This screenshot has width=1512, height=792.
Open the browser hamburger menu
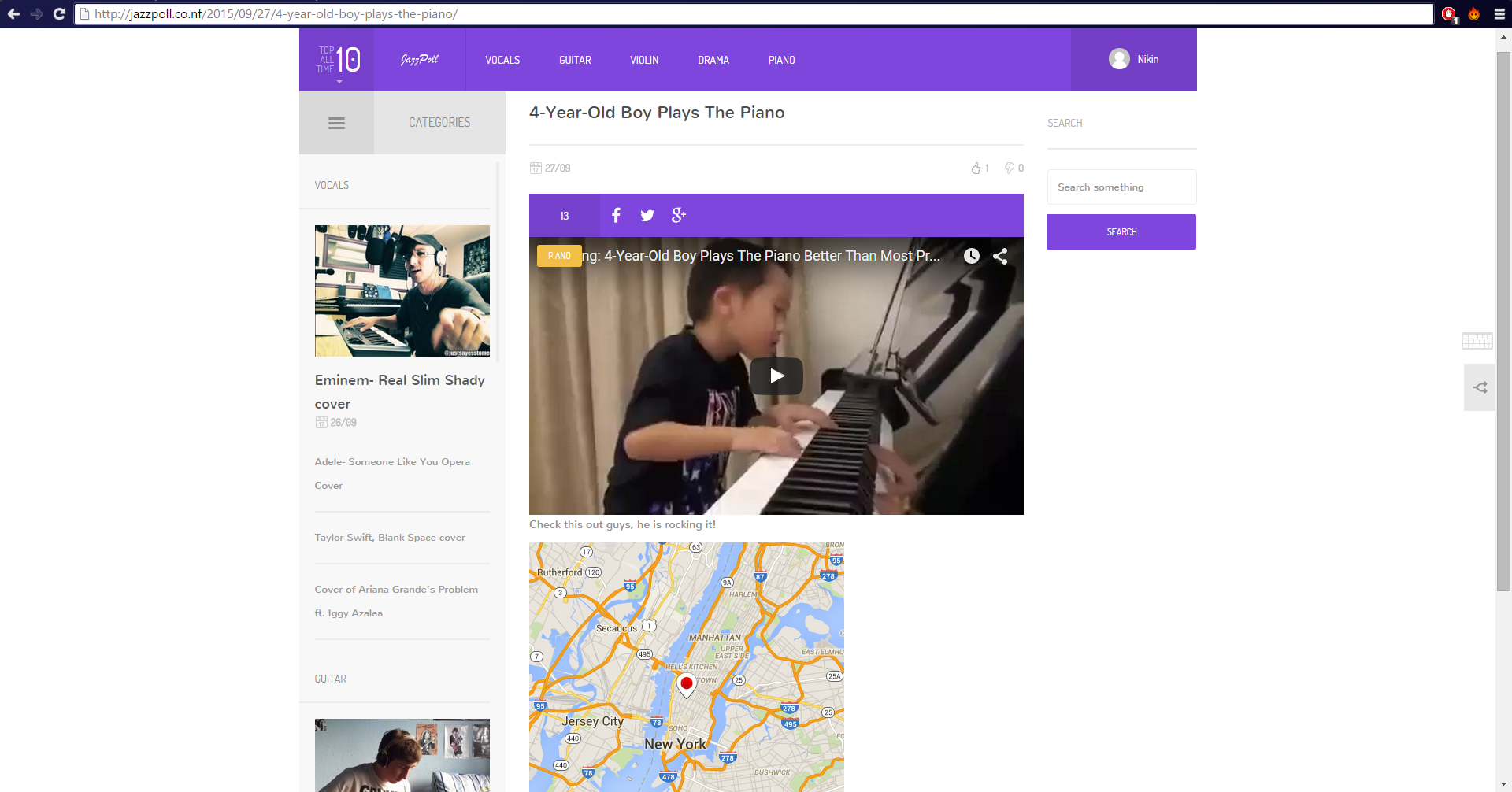coord(1499,14)
